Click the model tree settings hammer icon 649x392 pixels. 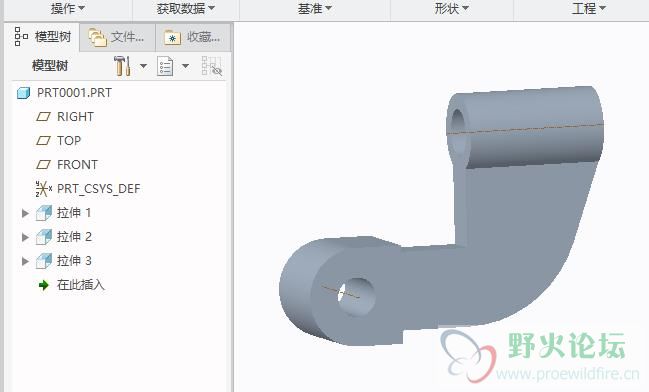pyautogui.click(x=123, y=66)
